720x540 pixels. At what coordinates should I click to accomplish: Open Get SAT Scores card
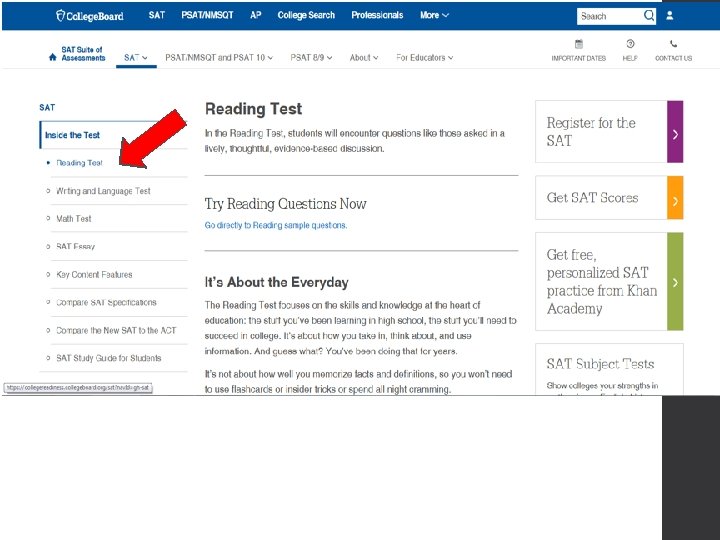(609, 198)
